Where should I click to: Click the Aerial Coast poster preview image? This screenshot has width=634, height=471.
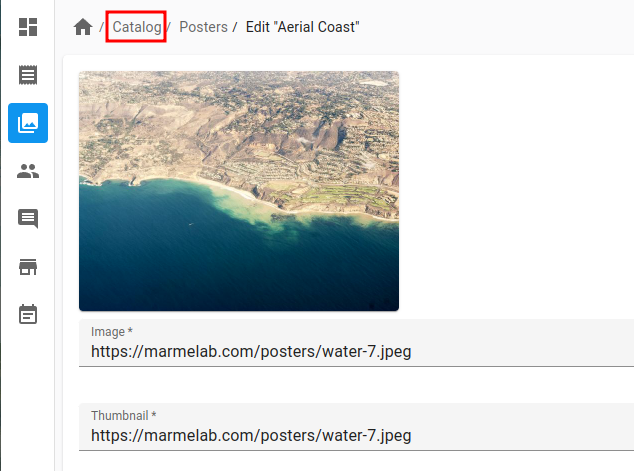[239, 191]
